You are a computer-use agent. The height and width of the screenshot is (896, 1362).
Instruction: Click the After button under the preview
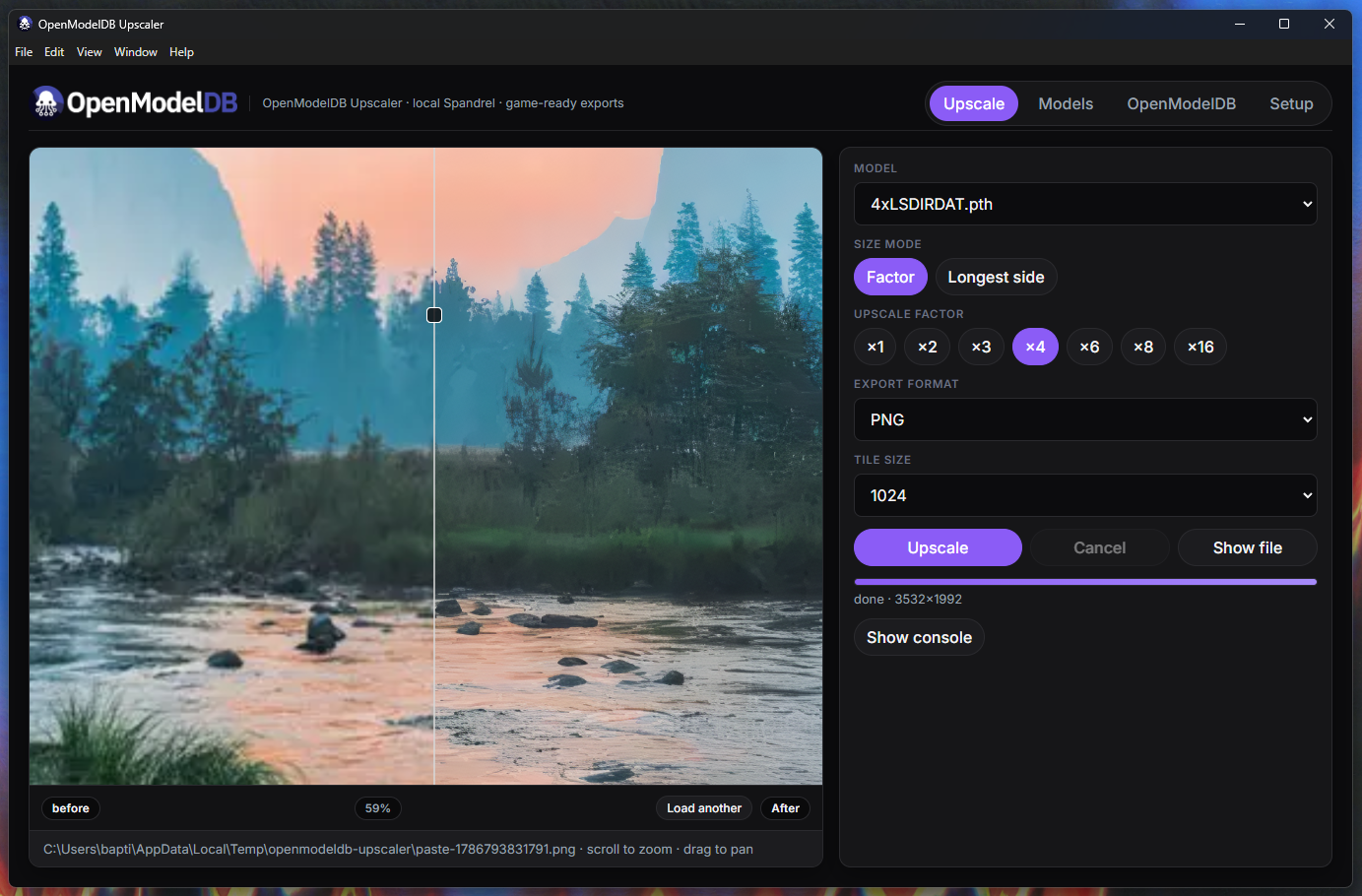(x=785, y=808)
